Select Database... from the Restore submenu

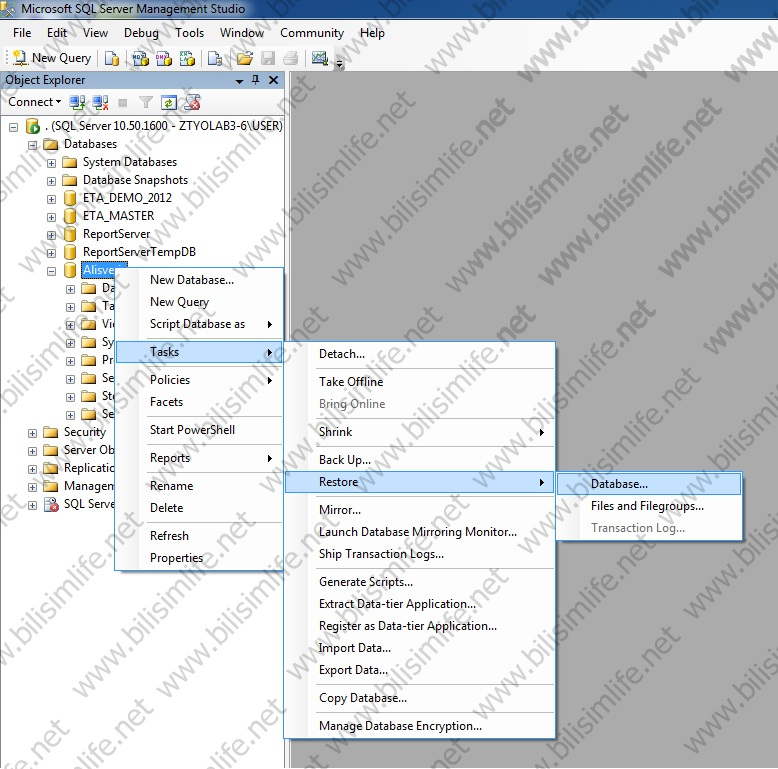click(x=619, y=484)
